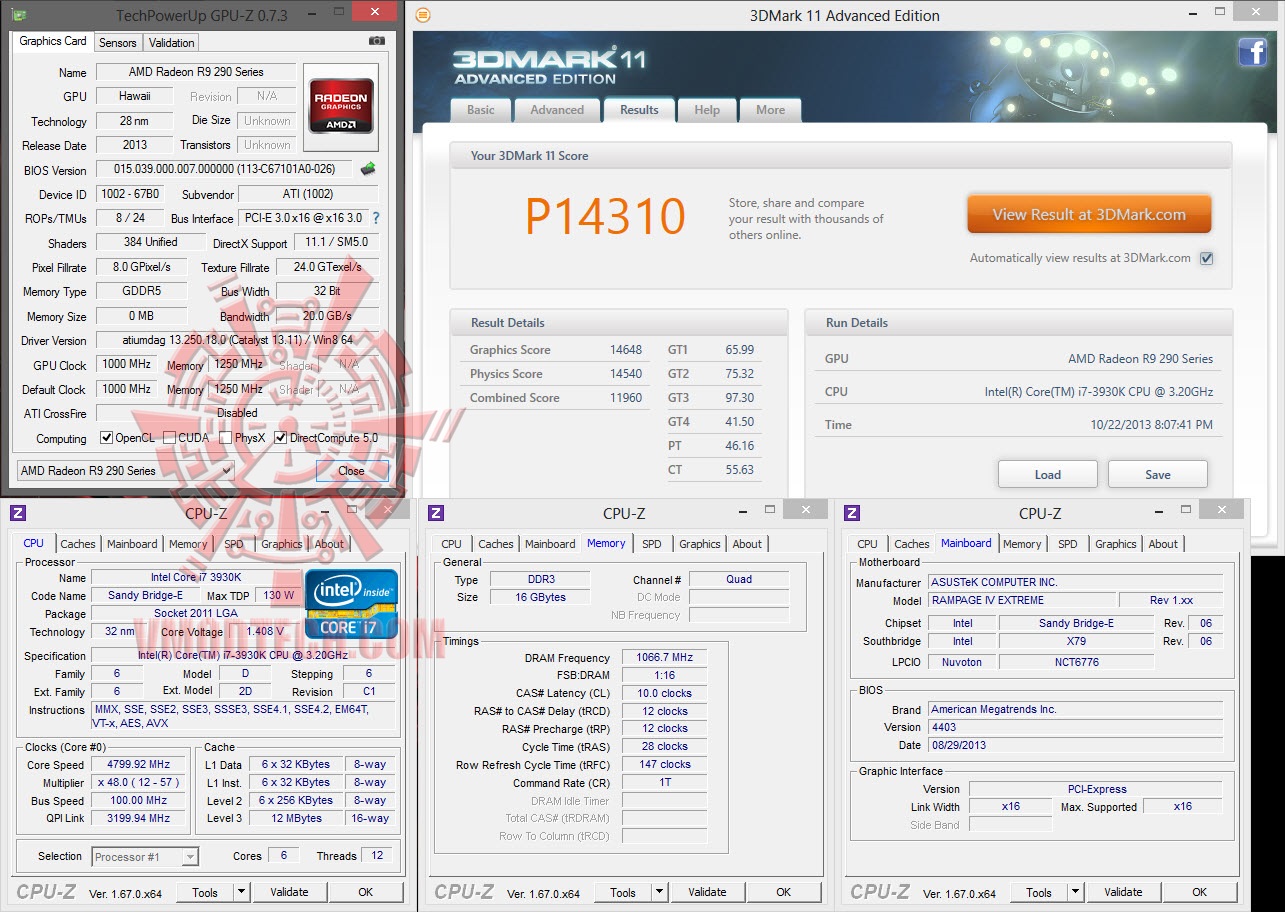Click the CAS# Latency value 10.0 clocks

[664, 693]
